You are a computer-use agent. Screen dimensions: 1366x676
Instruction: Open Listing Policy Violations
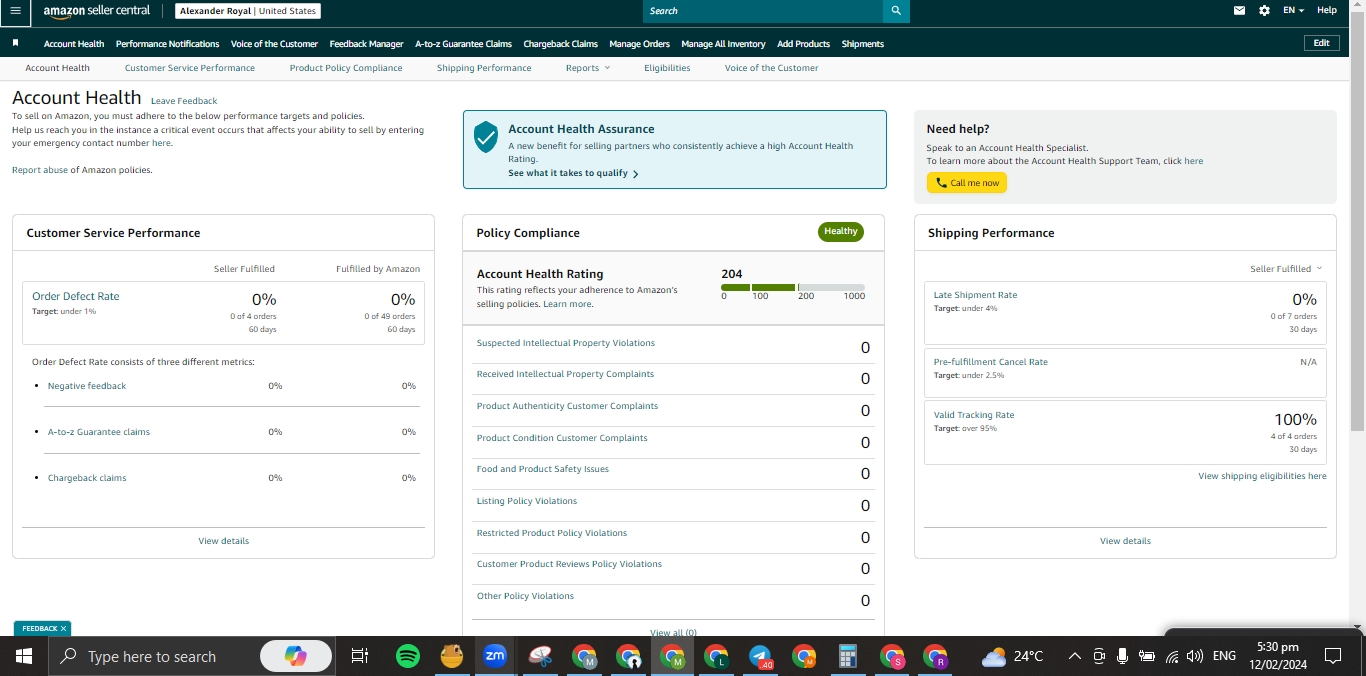526,501
